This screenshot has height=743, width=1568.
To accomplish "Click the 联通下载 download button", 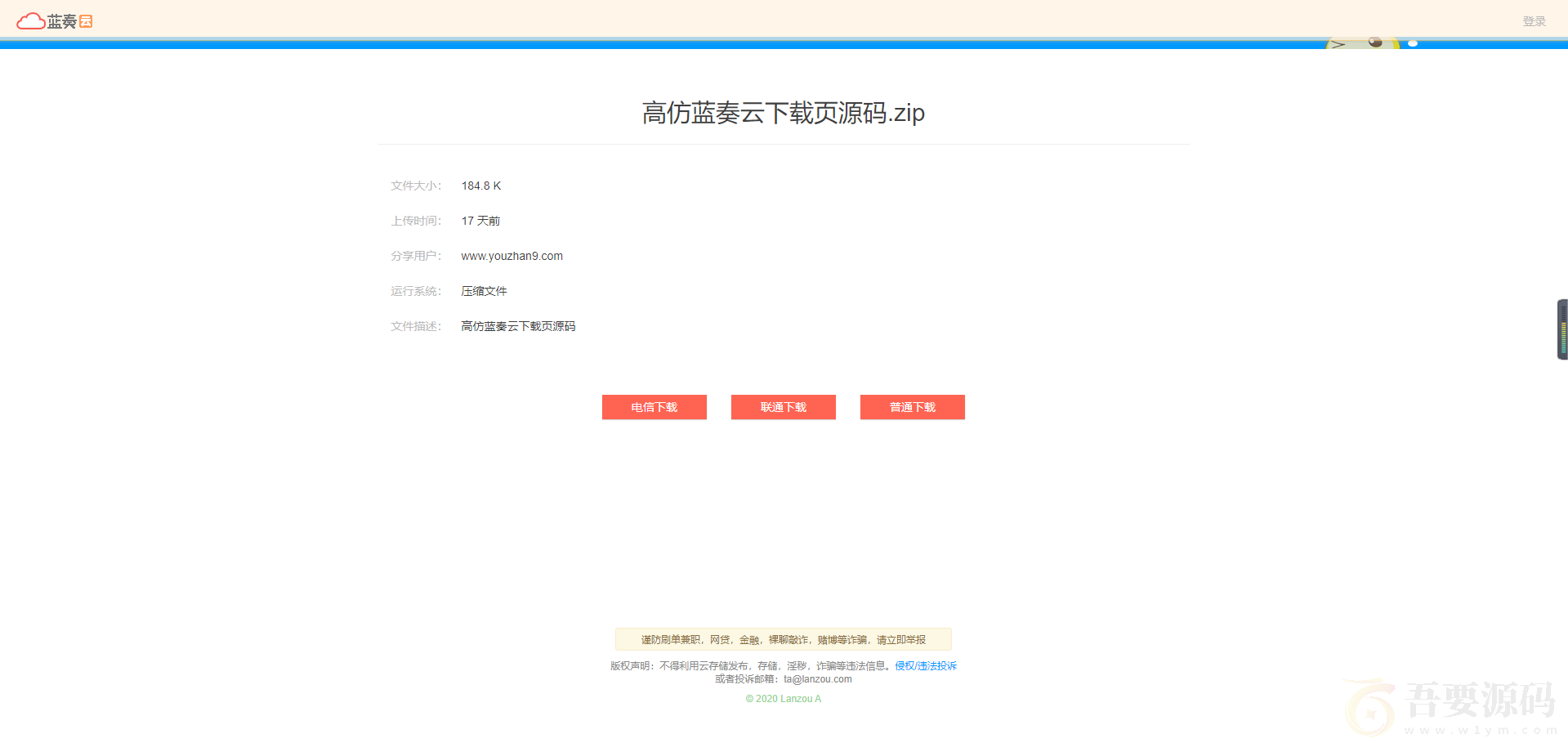I will pos(784,407).
